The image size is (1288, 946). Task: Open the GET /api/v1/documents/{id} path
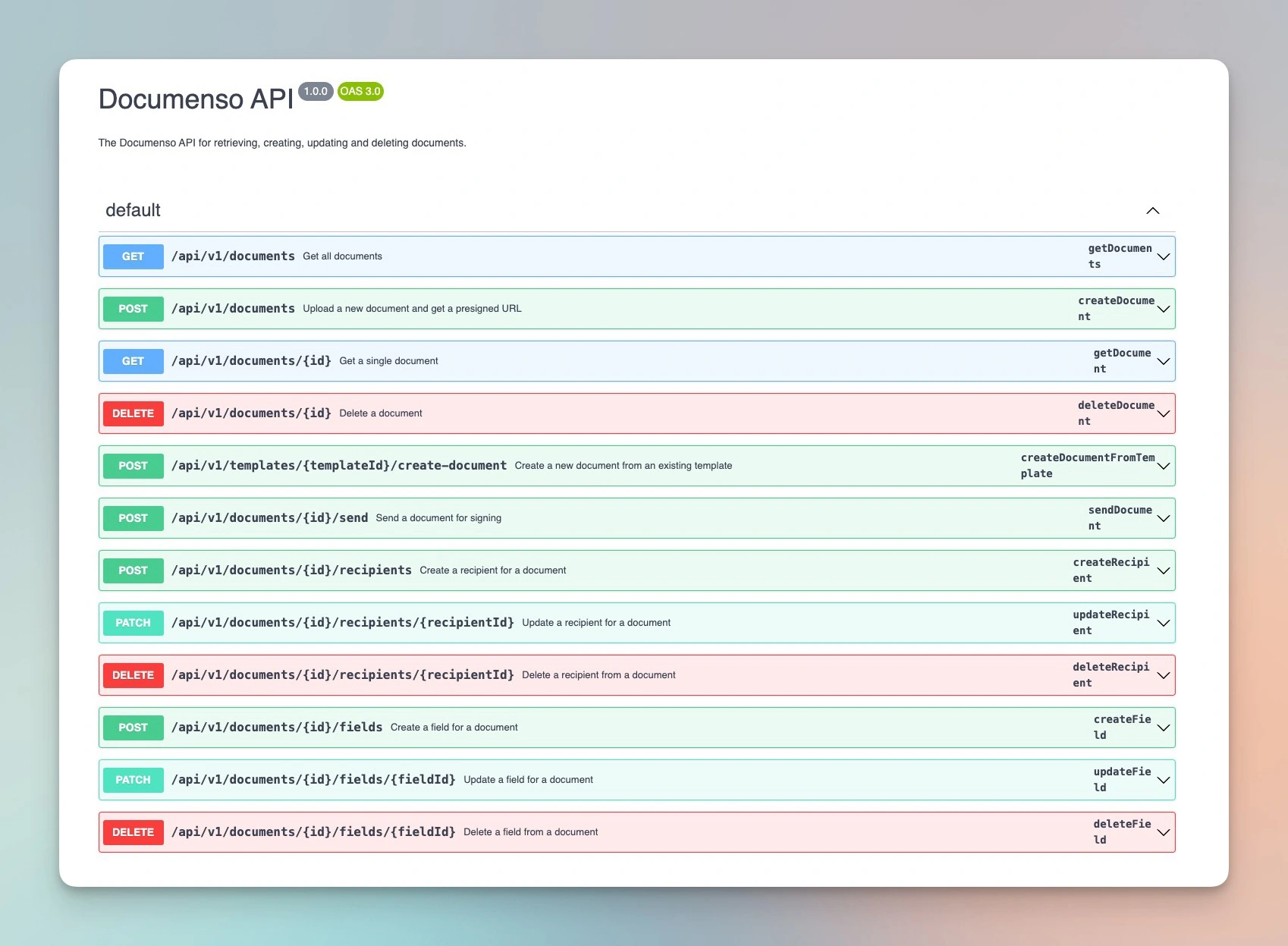click(x=251, y=361)
